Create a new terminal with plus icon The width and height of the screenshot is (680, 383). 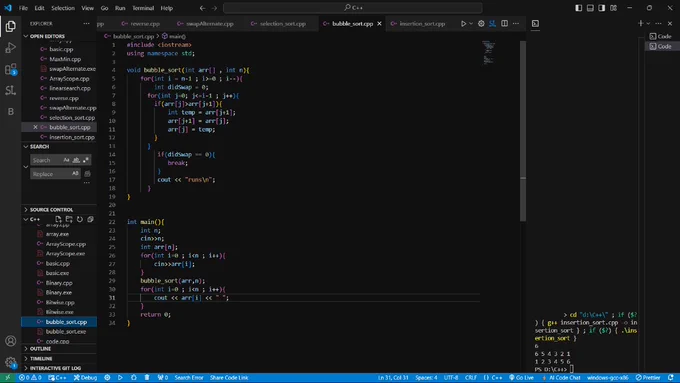pos(641,23)
